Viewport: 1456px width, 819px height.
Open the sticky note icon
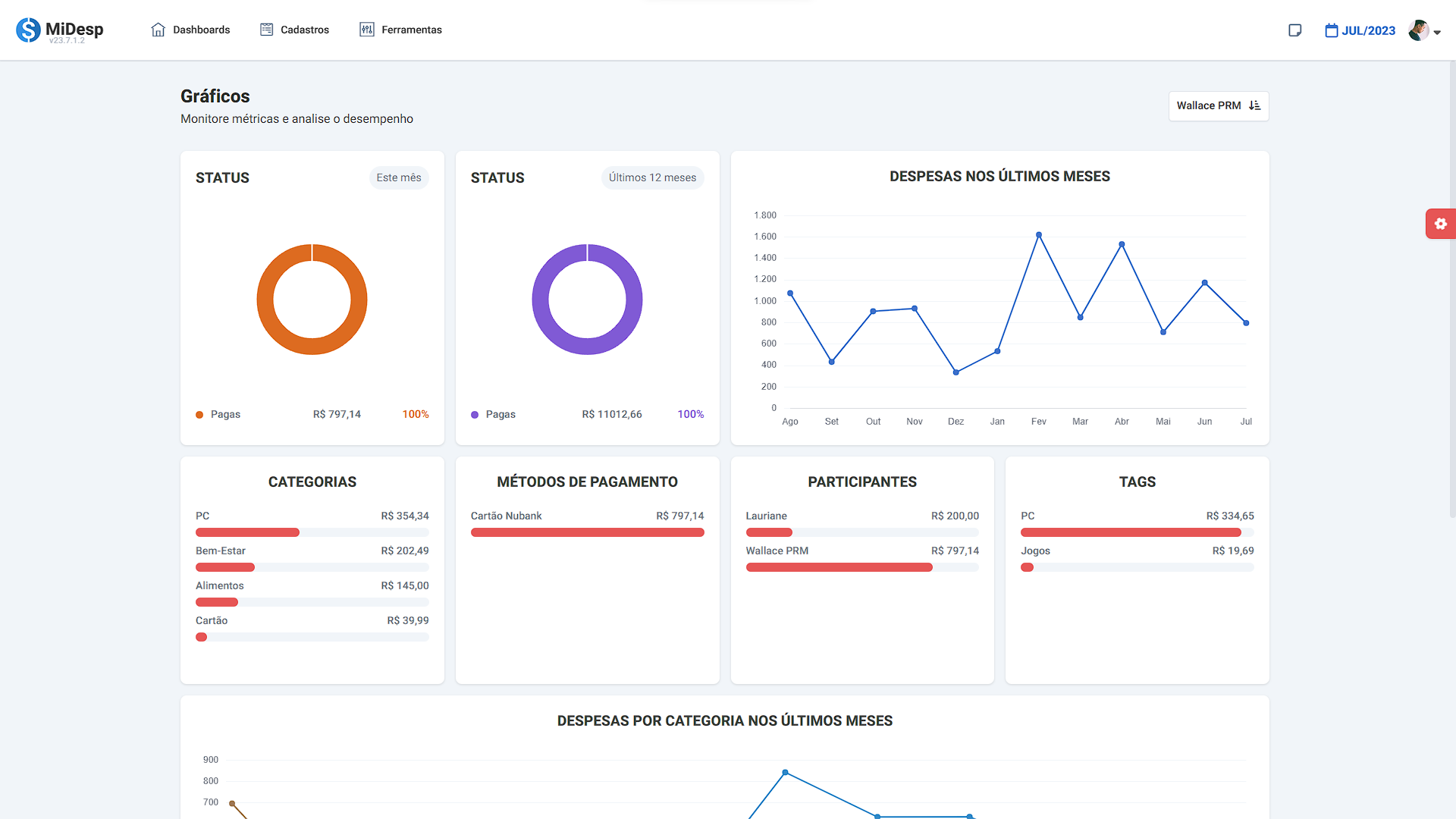click(x=1295, y=30)
